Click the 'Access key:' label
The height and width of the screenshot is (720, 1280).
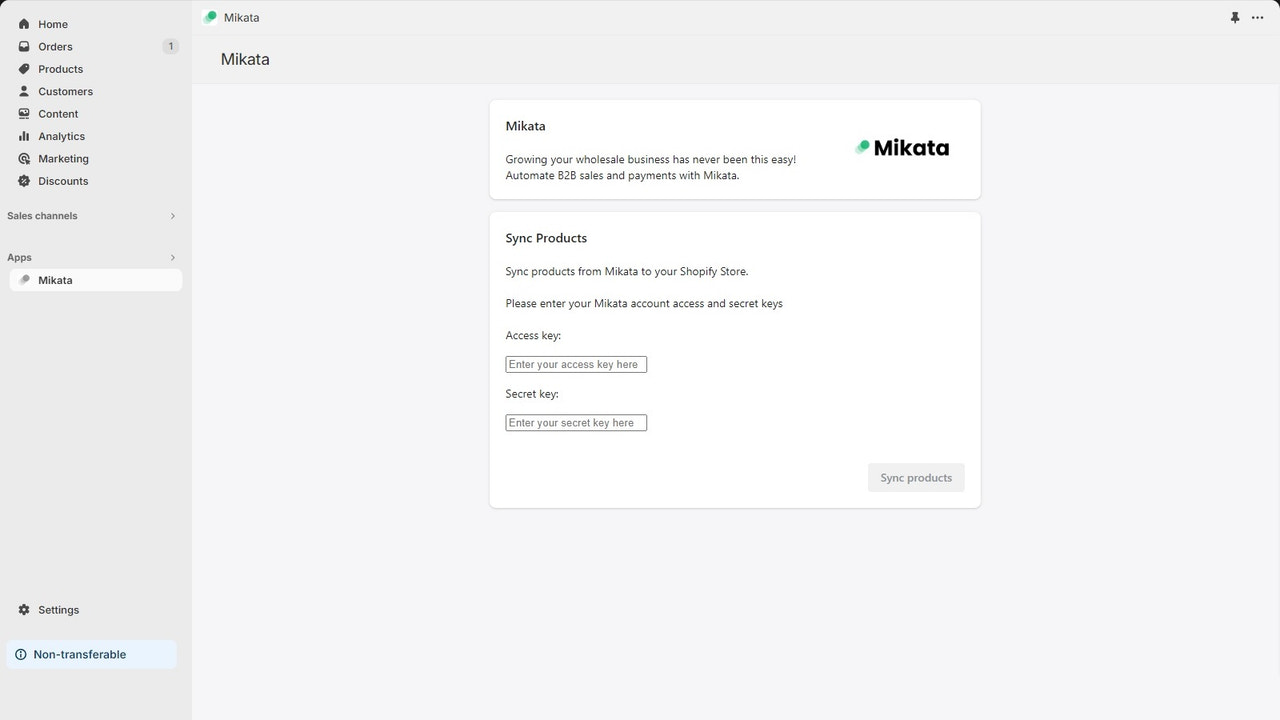[533, 336]
